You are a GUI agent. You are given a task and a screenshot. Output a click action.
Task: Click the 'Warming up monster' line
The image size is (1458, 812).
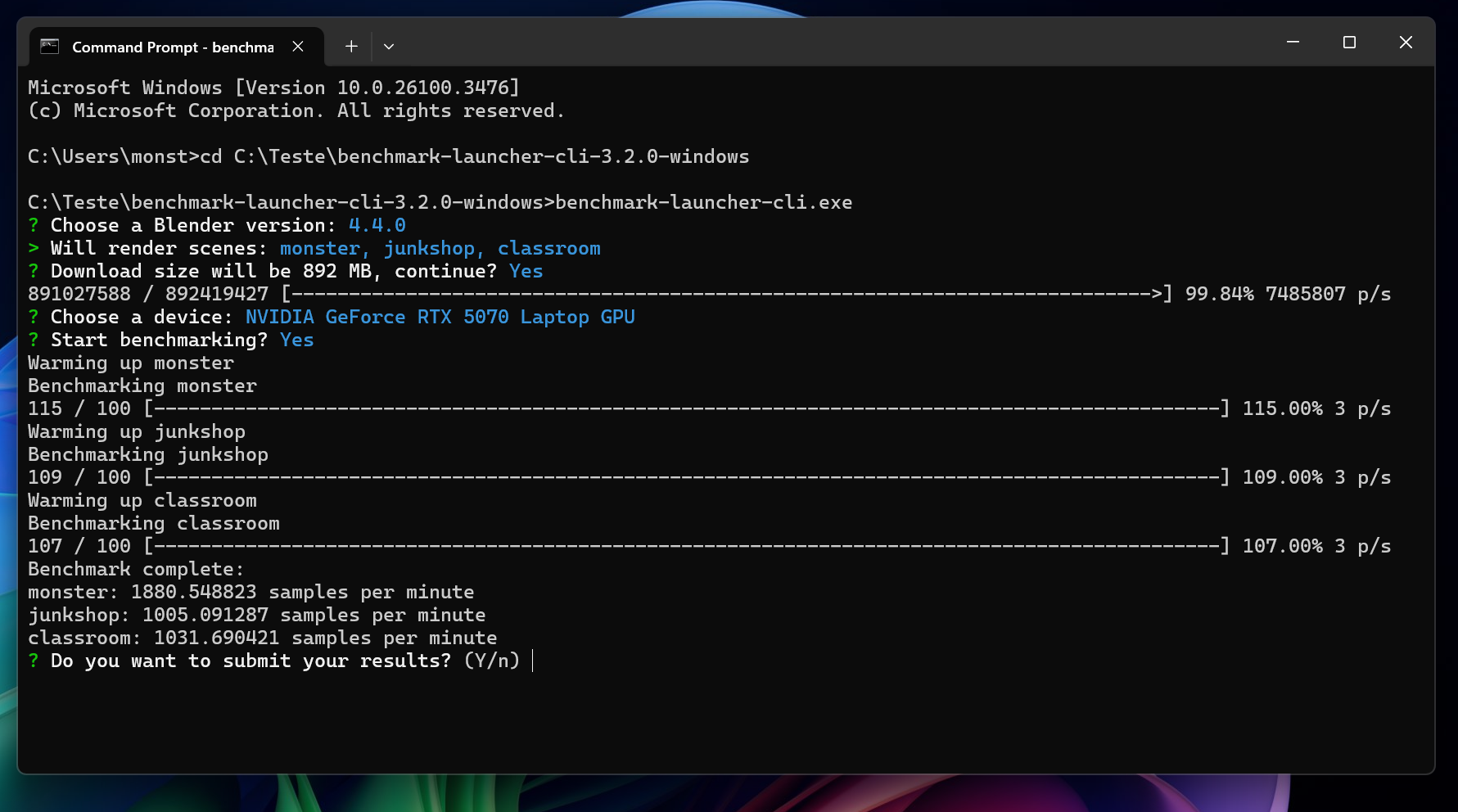pos(131,363)
